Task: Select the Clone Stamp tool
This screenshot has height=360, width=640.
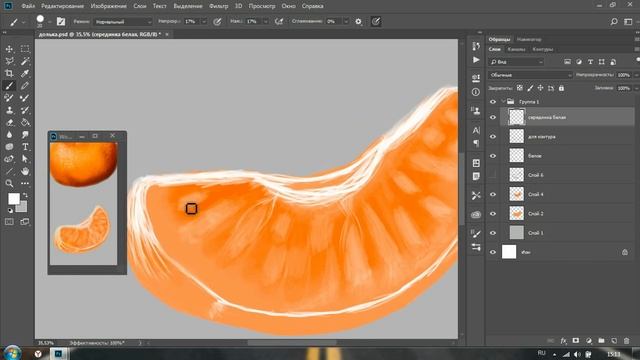Action: pyautogui.click(x=9, y=110)
